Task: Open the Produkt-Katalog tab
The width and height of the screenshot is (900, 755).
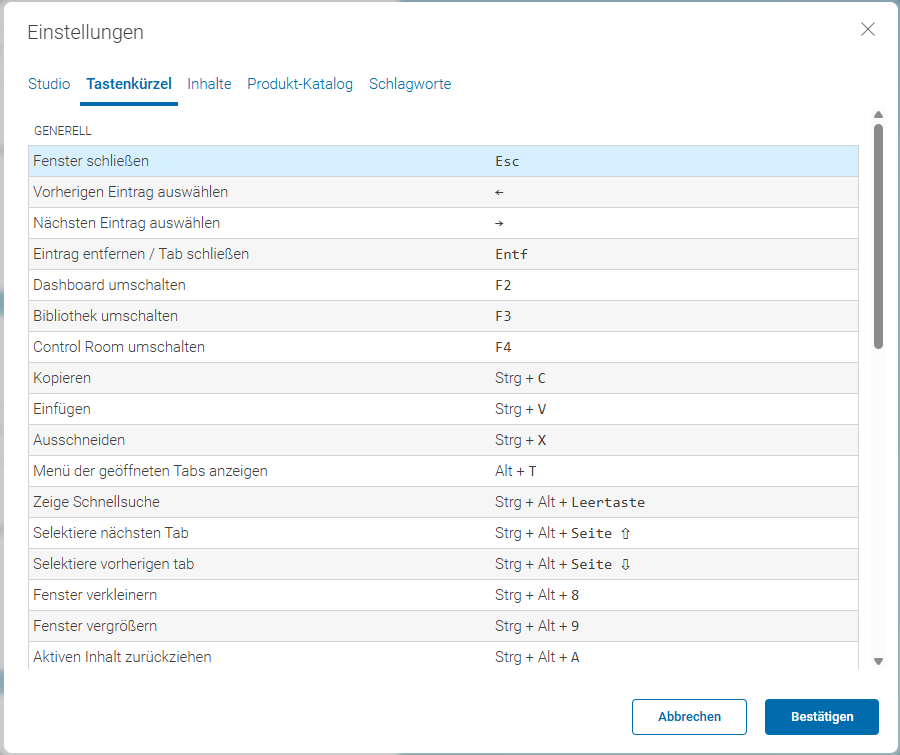Action: (300, 84)
